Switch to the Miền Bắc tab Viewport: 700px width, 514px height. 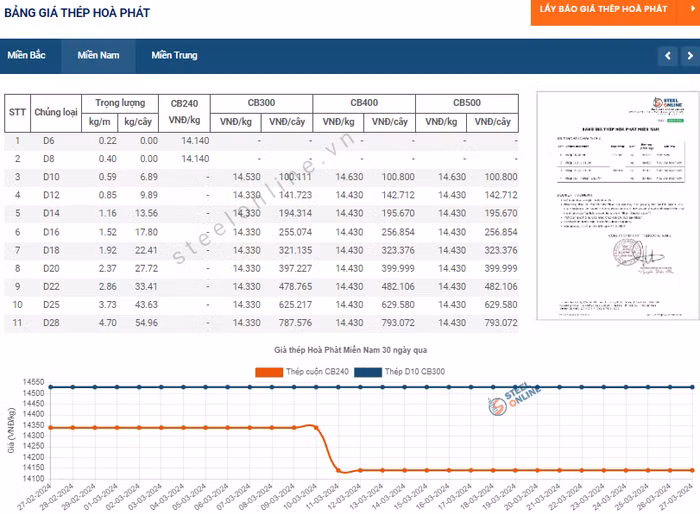27,55
